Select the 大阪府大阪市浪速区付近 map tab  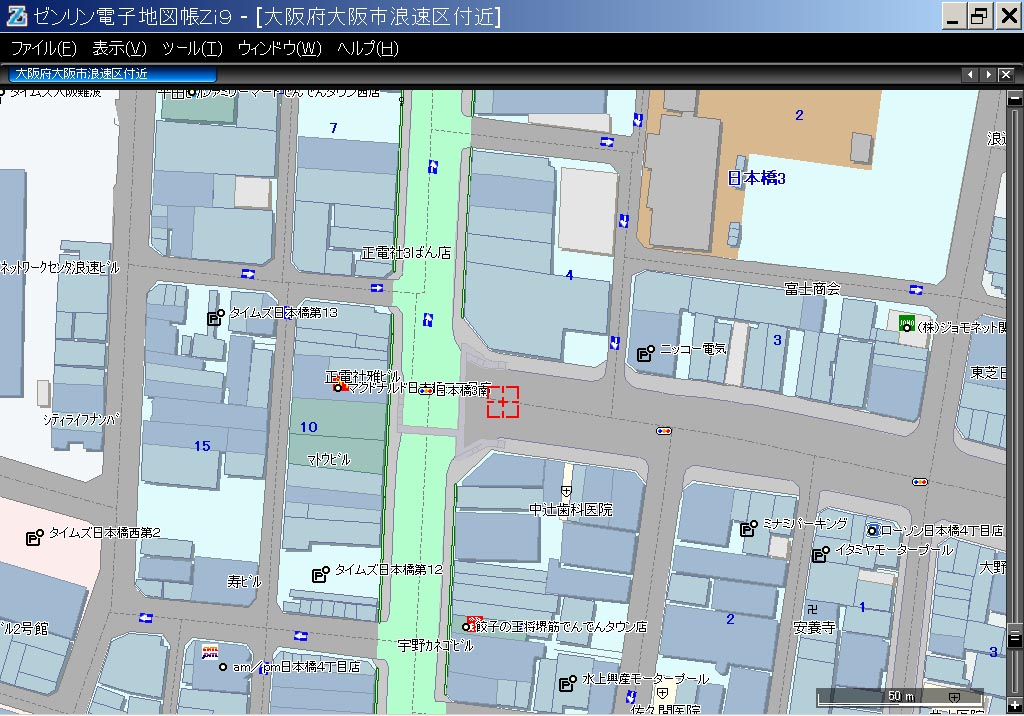tap(111, 74)
